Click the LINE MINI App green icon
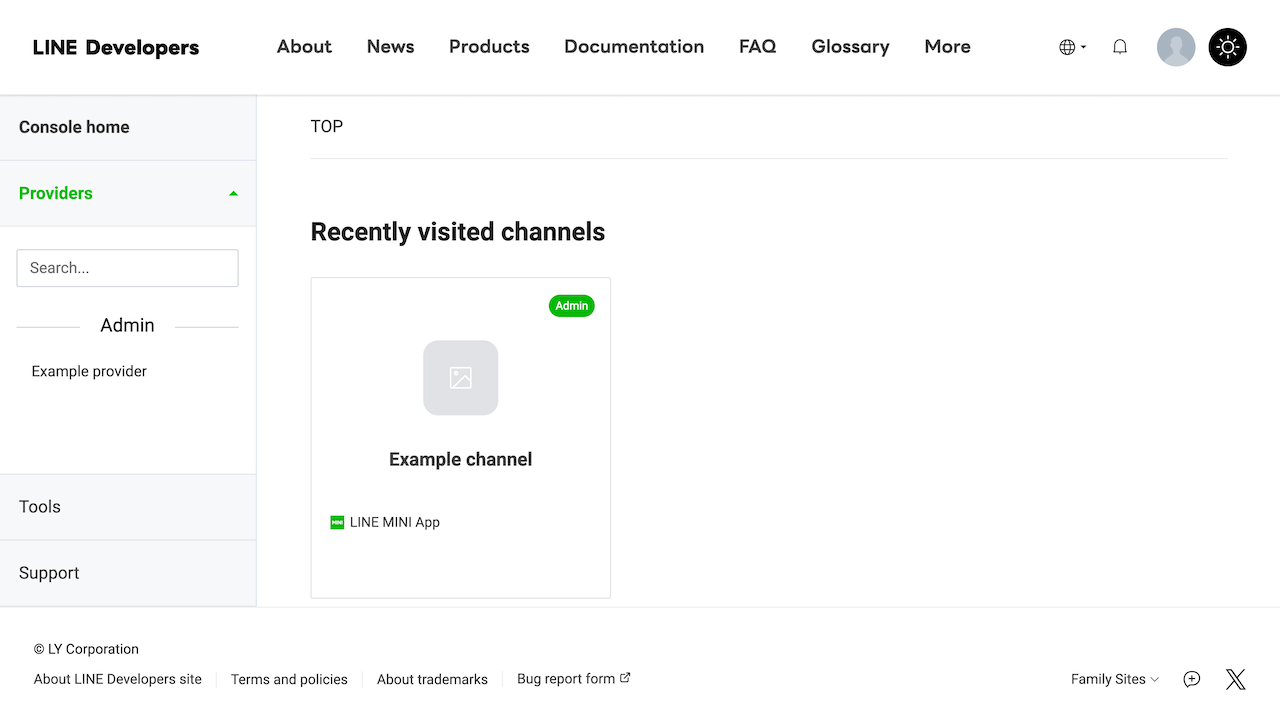 pos(337,522)
